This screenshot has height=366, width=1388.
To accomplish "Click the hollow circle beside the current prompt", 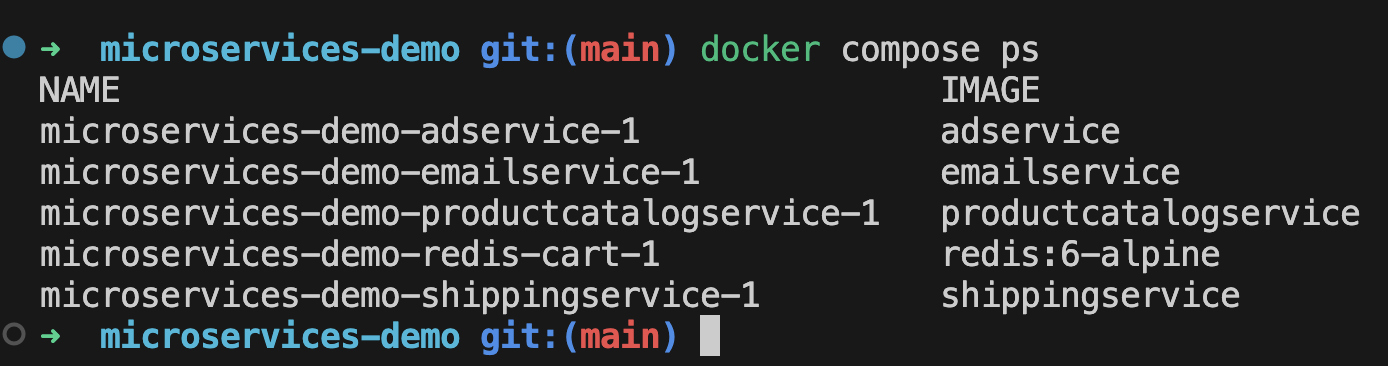I will pyautogui.click(x=13, y=334).
